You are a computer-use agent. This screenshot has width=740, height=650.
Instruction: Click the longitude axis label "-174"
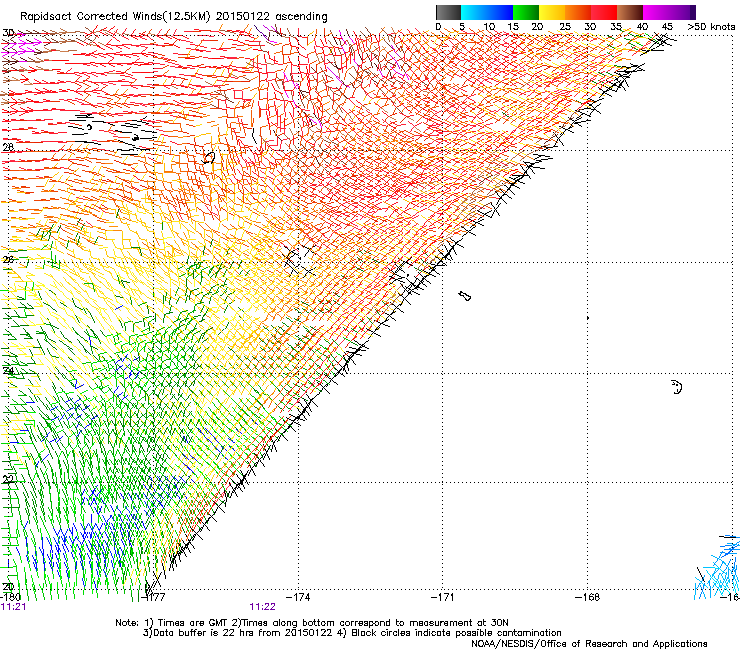[299, 597]
